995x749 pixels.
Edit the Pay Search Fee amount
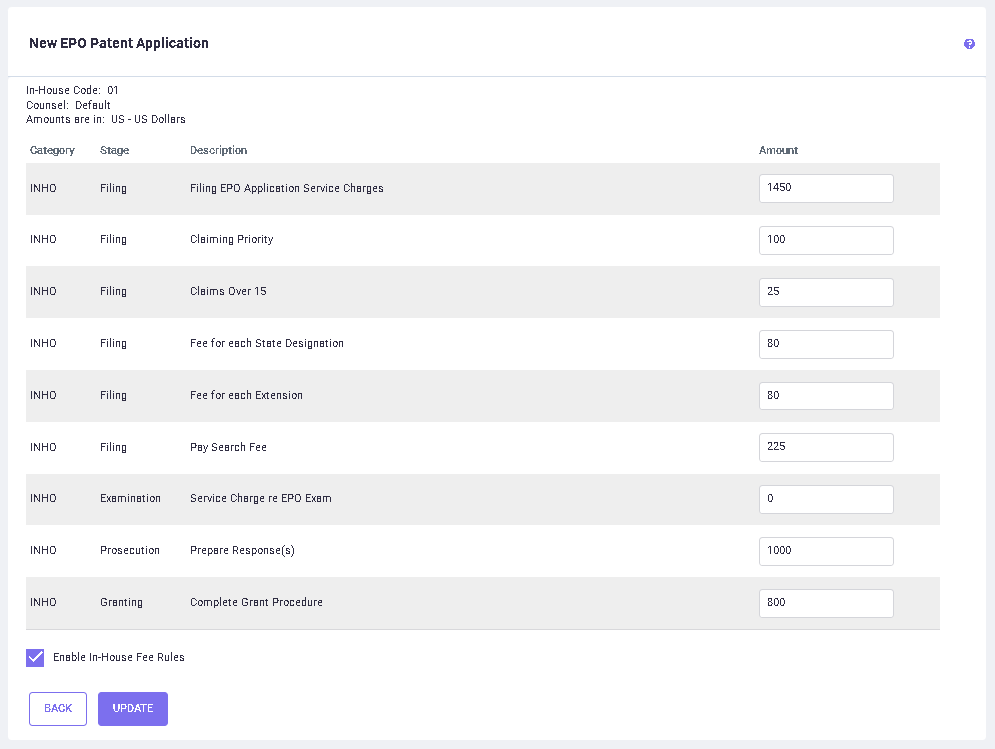(825, 447)
